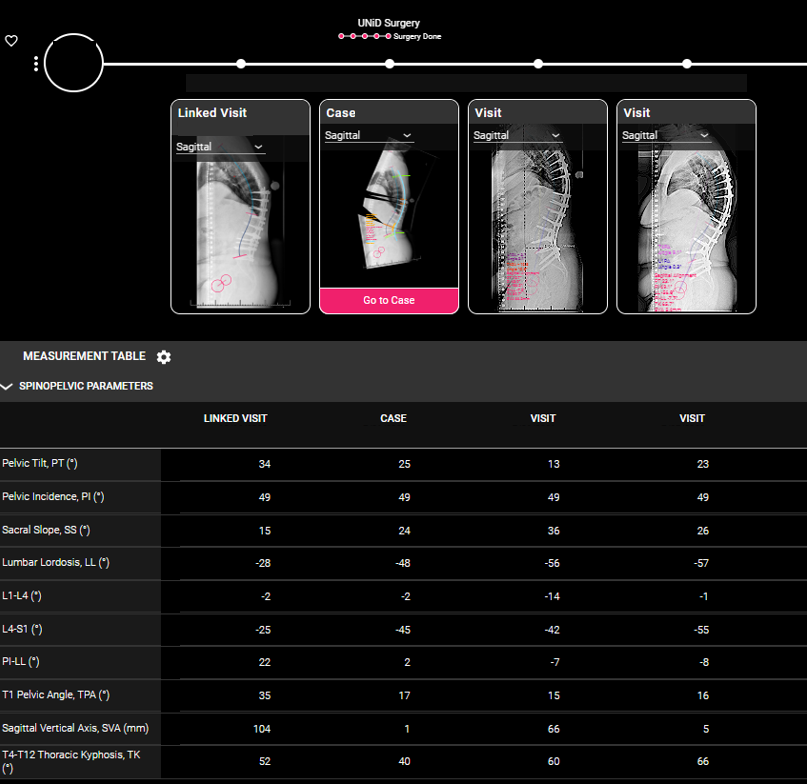Open last Visit card Sagittal dropdown
Screen dimensions: 807x784
(x=666, y=135)
